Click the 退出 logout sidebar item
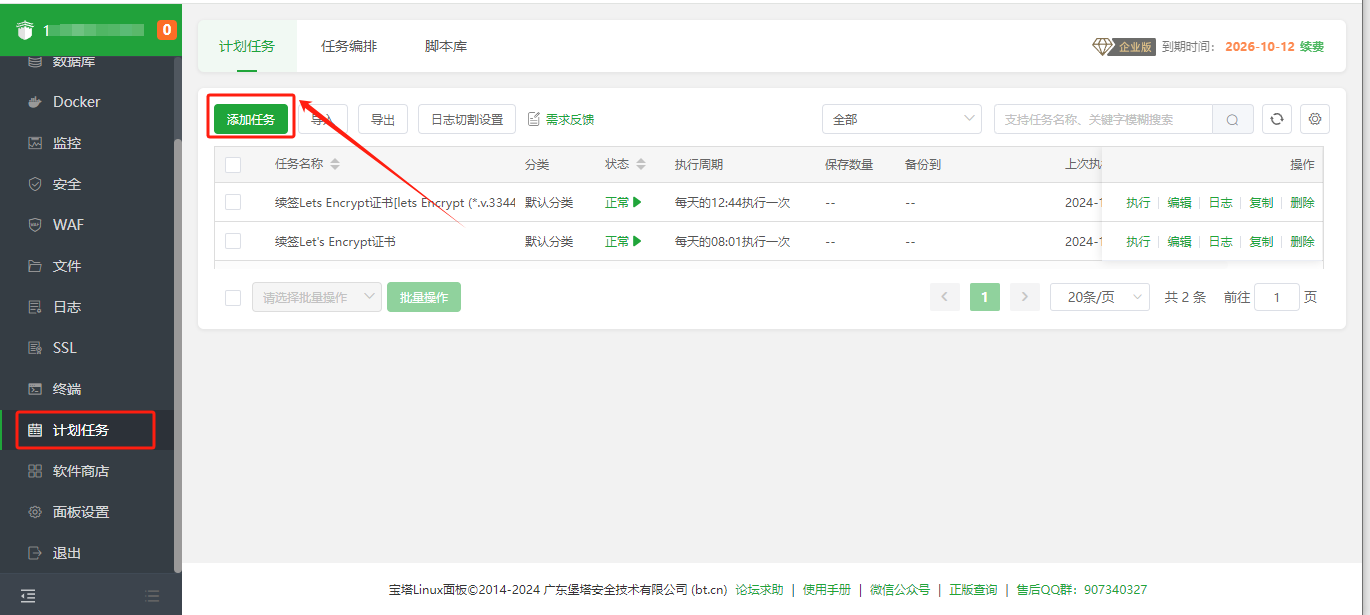The height and width of the screenshot is (615, 1370). pyautogui.click(x=66, y=553)
